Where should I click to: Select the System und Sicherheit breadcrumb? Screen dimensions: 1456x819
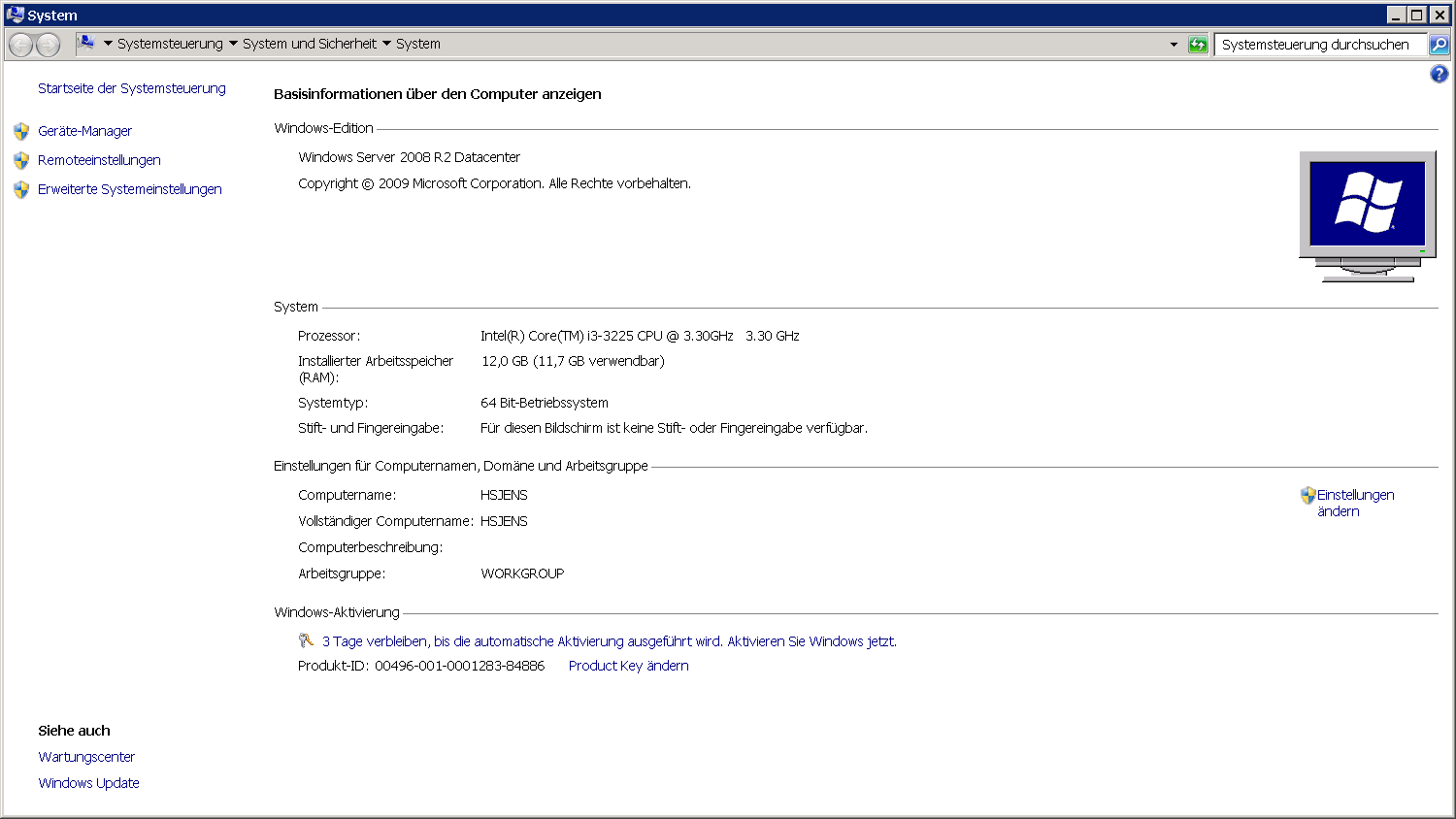click(310, 44)
